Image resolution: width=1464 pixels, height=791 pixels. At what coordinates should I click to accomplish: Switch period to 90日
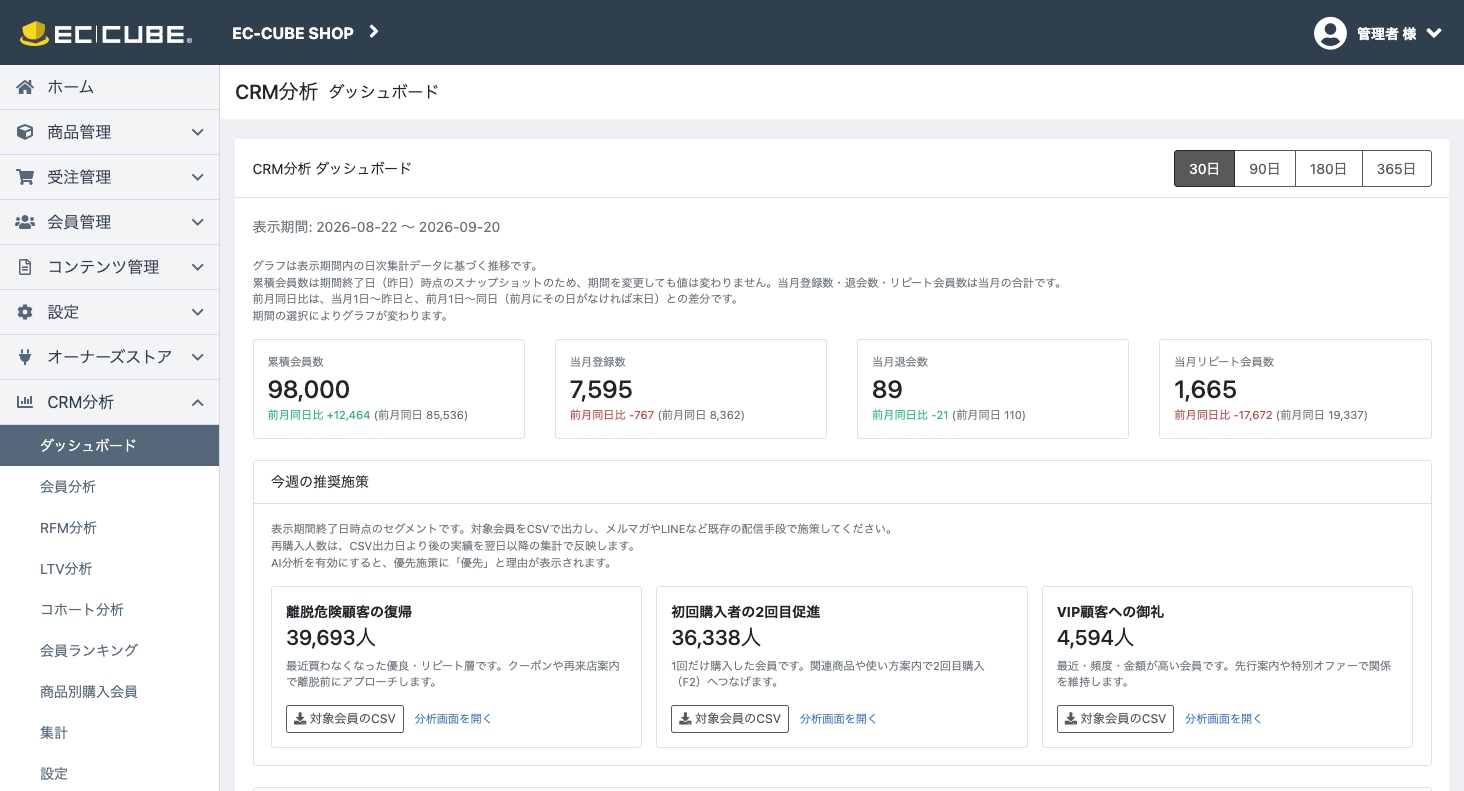(1265, 169)
